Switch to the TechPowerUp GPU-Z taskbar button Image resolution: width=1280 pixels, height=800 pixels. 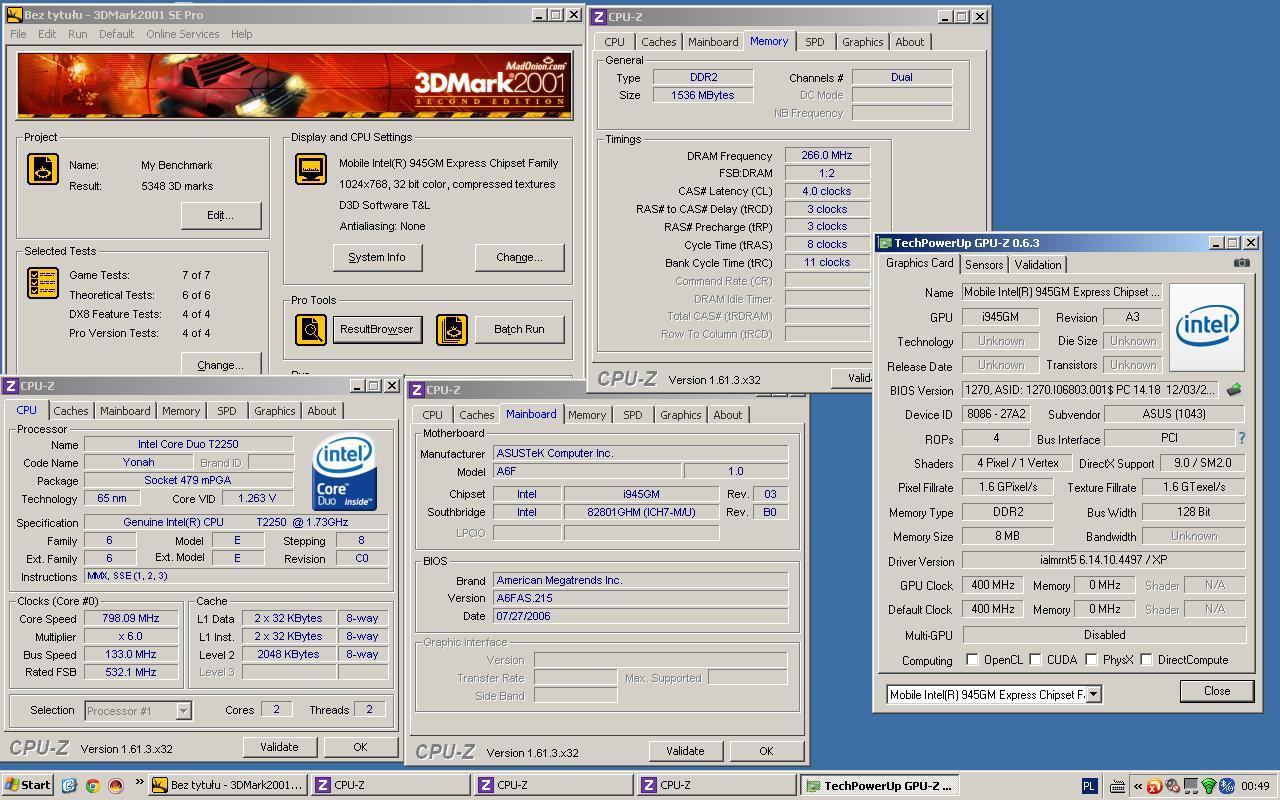pyautogui.click(x=879, y=786)
